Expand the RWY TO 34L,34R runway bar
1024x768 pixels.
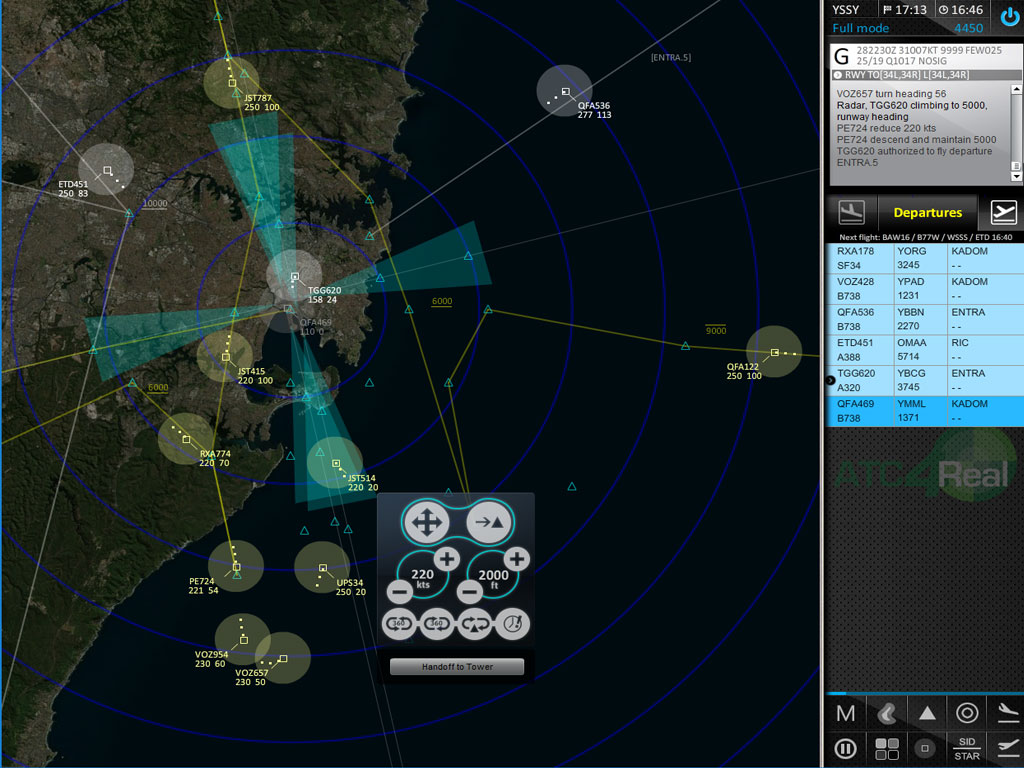tap(837, 75)
